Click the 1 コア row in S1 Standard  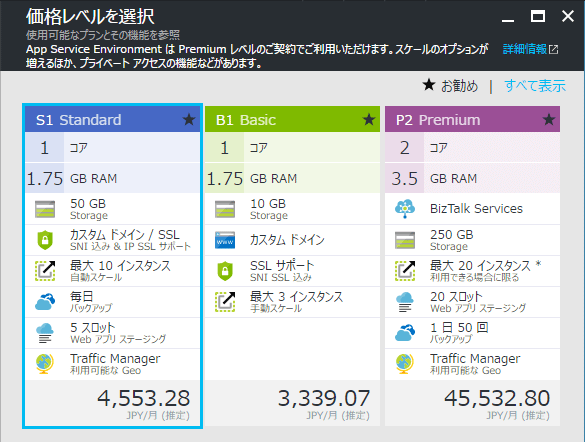113,148
